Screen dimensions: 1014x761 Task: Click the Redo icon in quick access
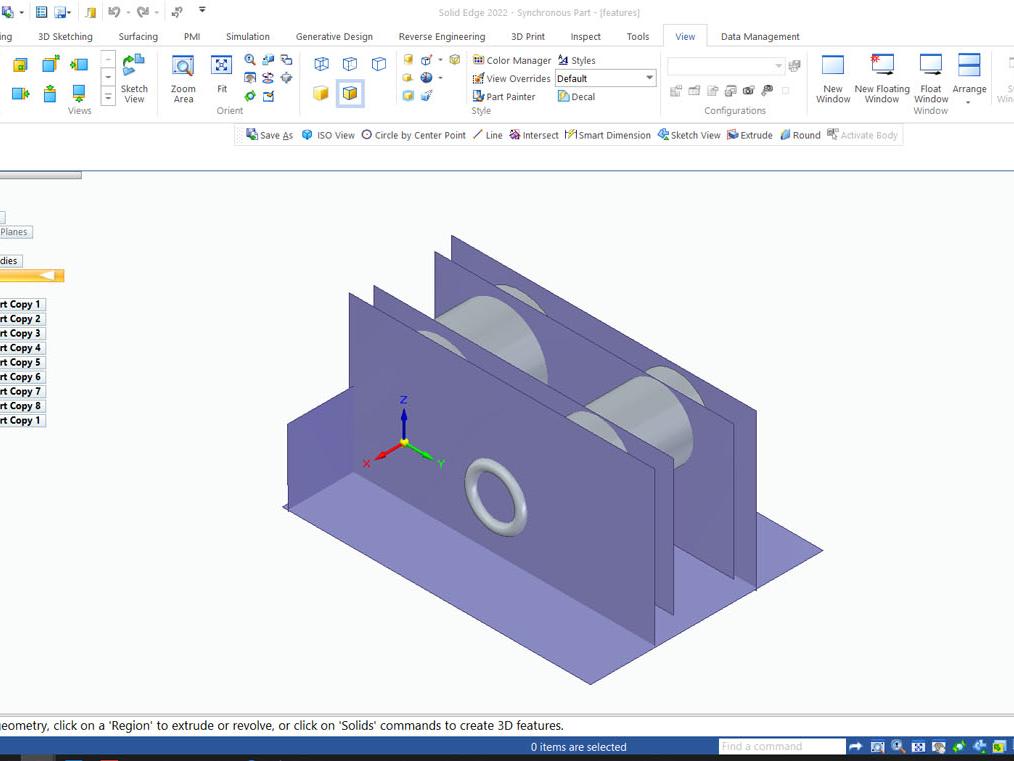click(143, 12)
